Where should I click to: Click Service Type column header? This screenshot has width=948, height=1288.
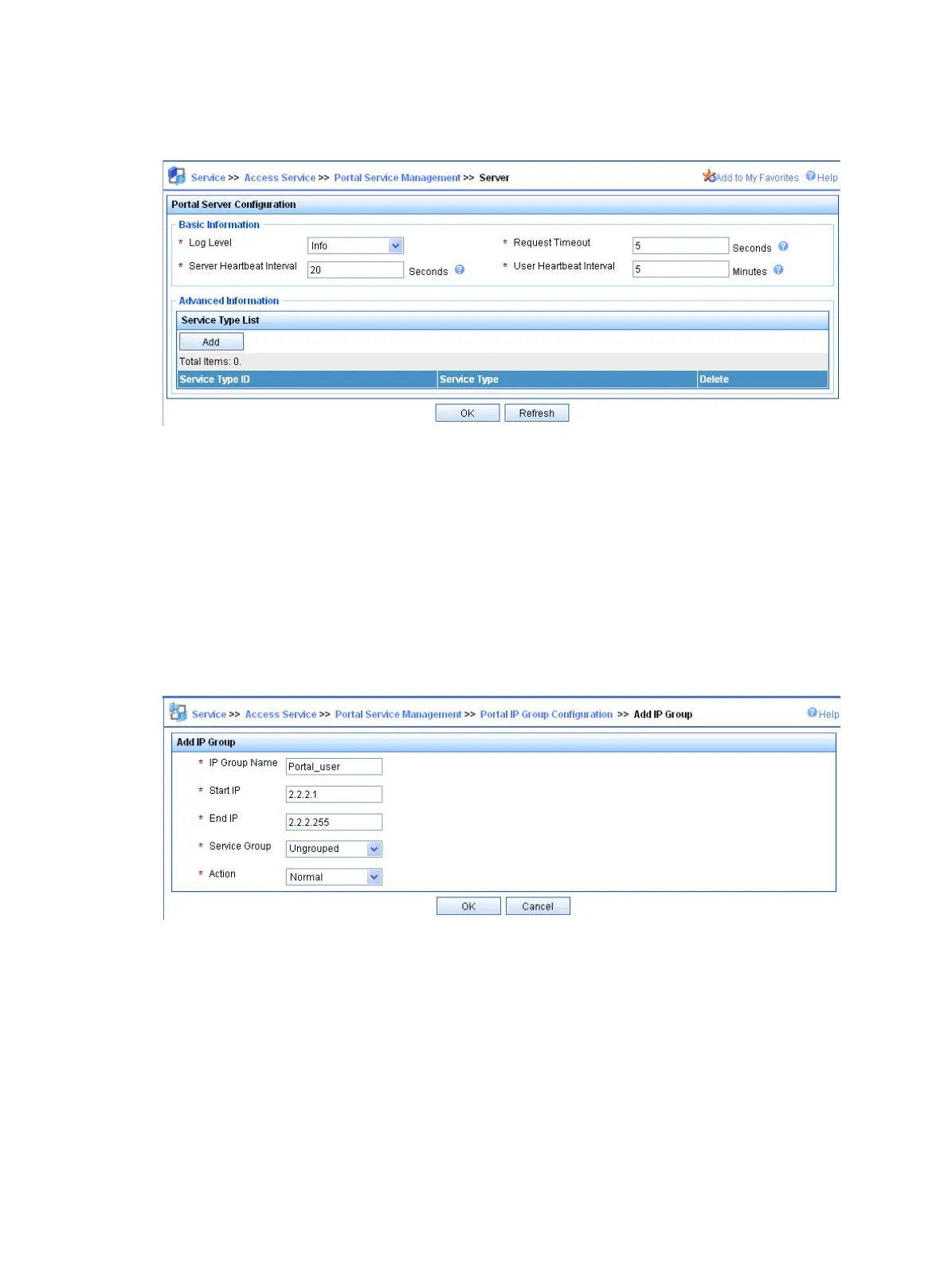(x=567, y=379)
